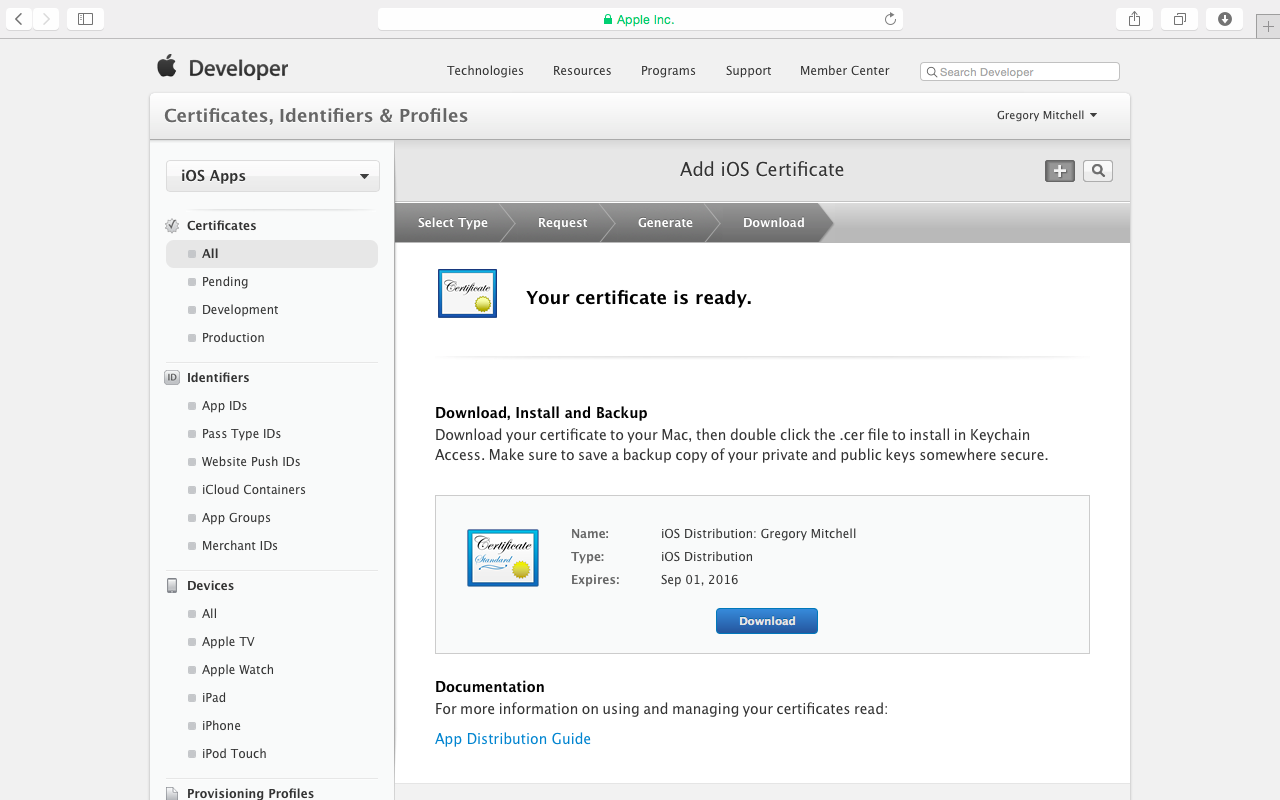The width and height of the screenshot is (1280, 800).
Task: Click the Provisioning Profiles document icon
Action: pyautogui.click(x=172, y=793)
